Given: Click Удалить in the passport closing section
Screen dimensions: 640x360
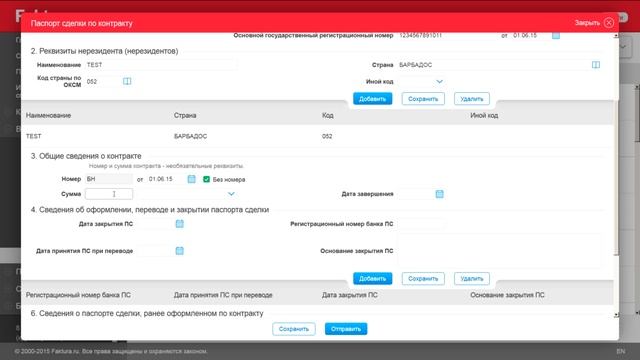Looking at the screenshot, I should (471, 278).
